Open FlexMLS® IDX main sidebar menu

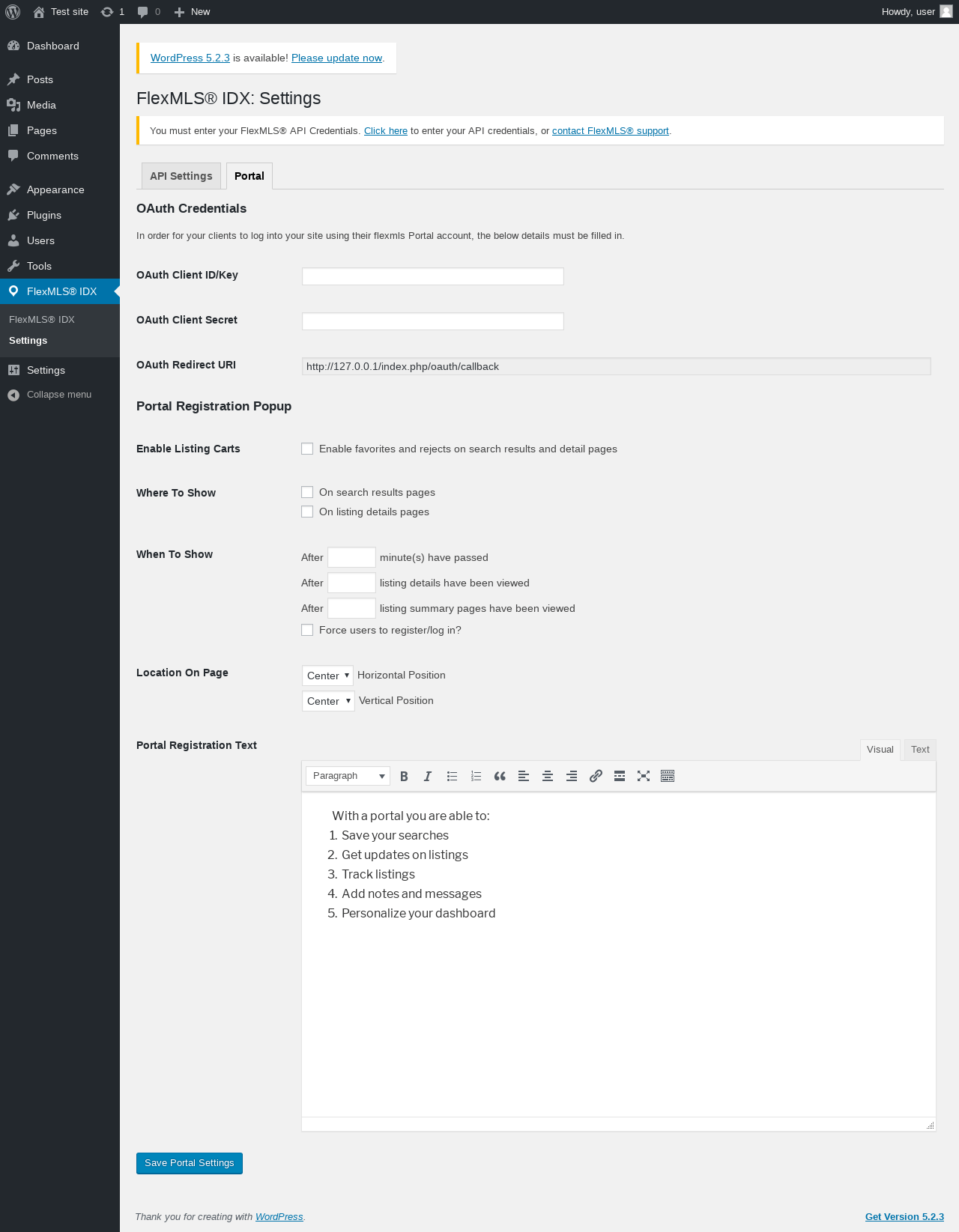click(x=60, y=291)
